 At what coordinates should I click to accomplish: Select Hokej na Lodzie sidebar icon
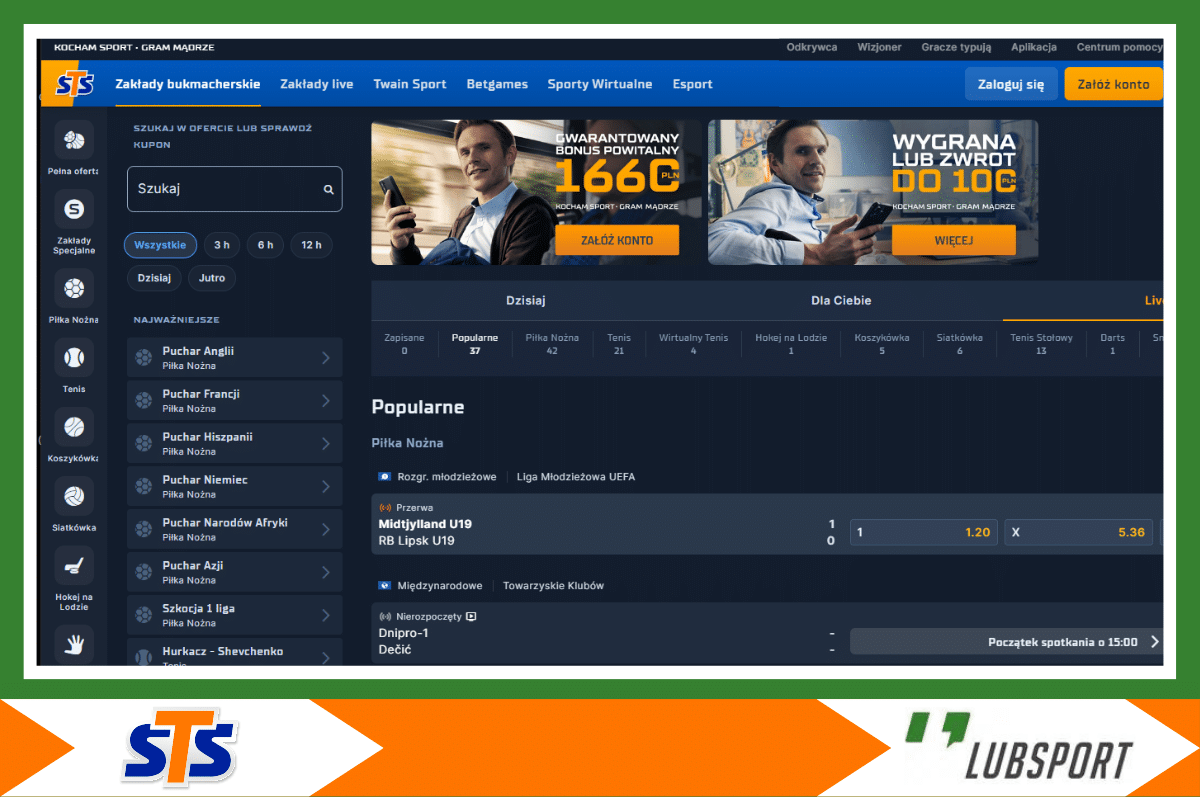[74, 566]
